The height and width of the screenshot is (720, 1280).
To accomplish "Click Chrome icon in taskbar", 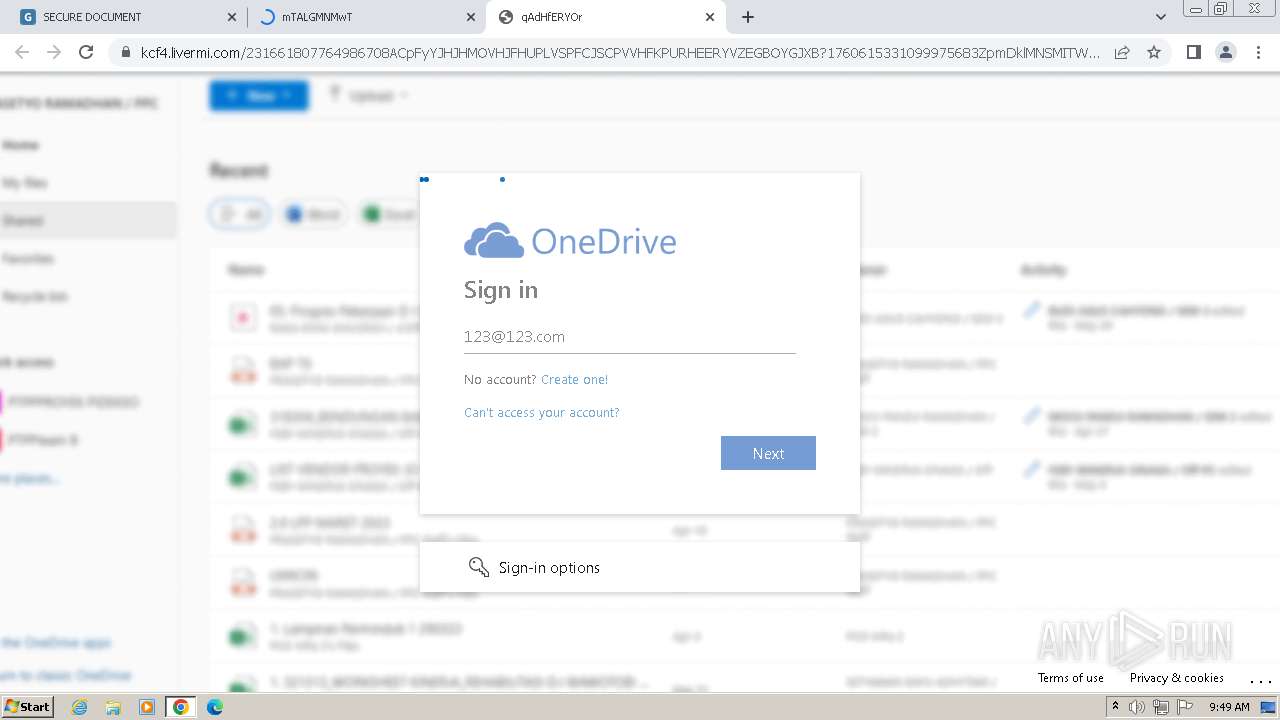I will (x=180, y=707).
